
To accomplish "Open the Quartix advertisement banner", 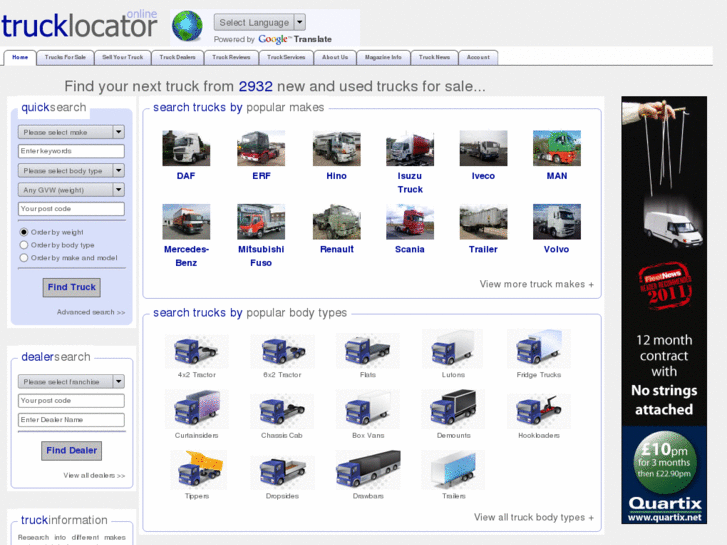I will tap(664, 310).
